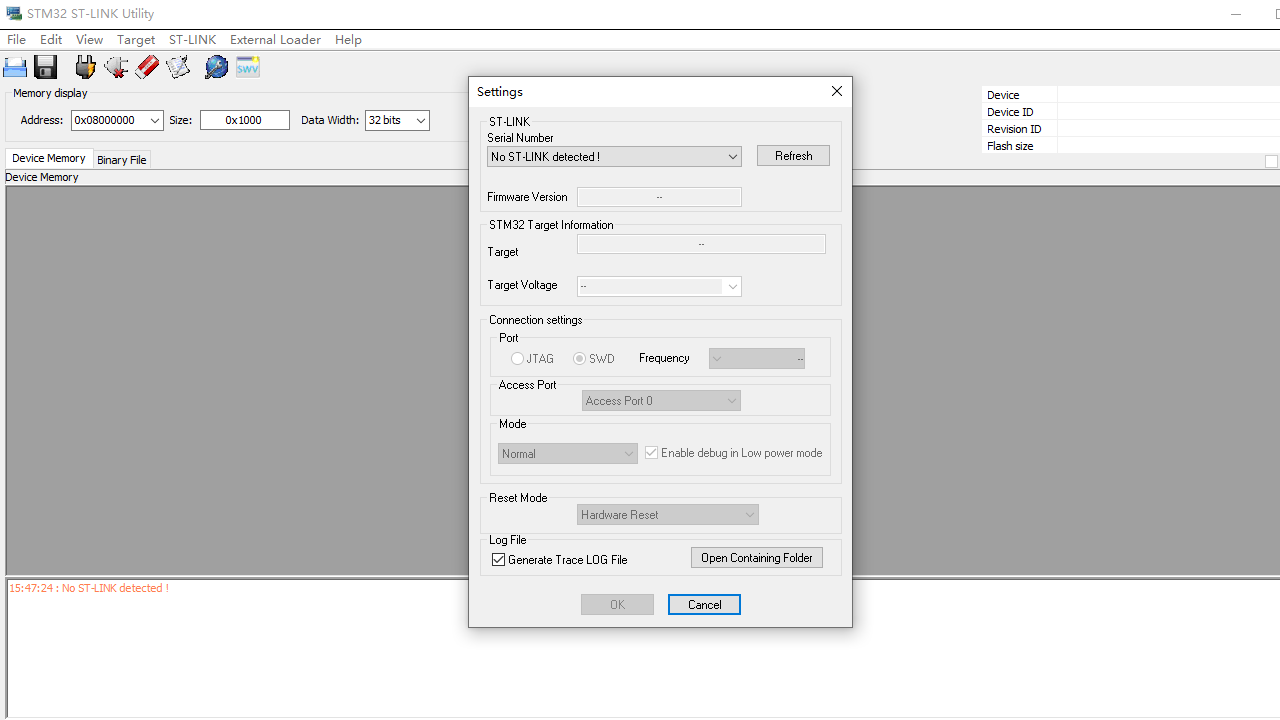Screen dimensions: 1280x720
Task: Open the ST-LINK menu
Action: pos(192,39)
